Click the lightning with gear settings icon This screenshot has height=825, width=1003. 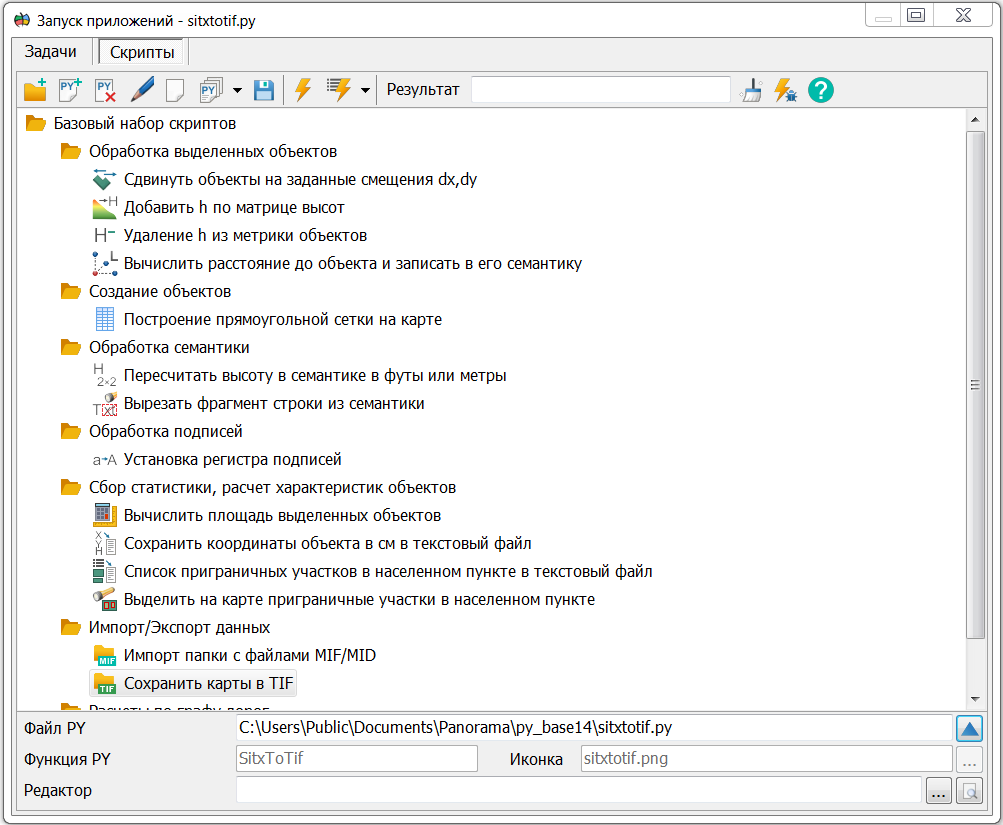click(786, 89)
